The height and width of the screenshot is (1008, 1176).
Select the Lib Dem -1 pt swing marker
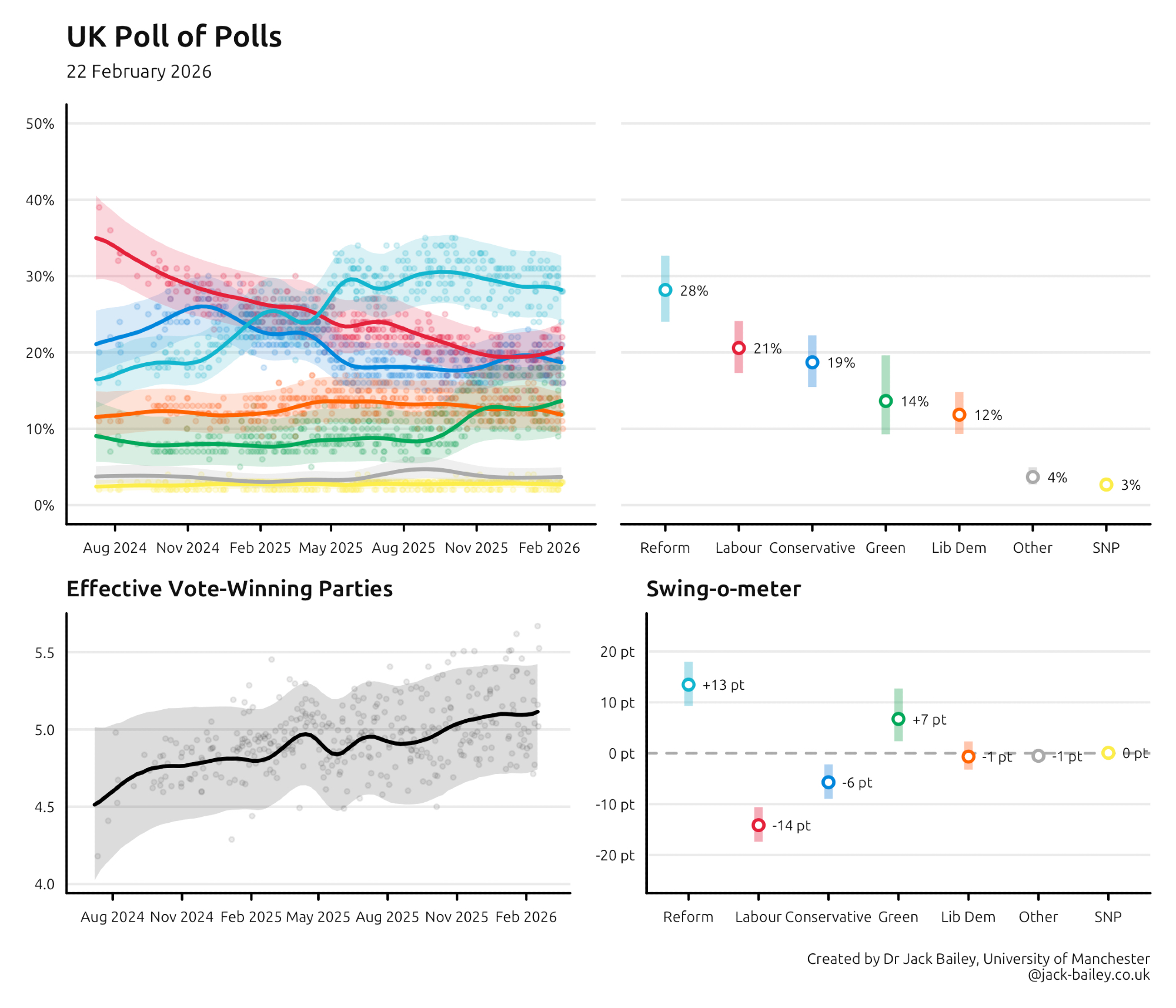pyautogui.click(x=968, y=756)
